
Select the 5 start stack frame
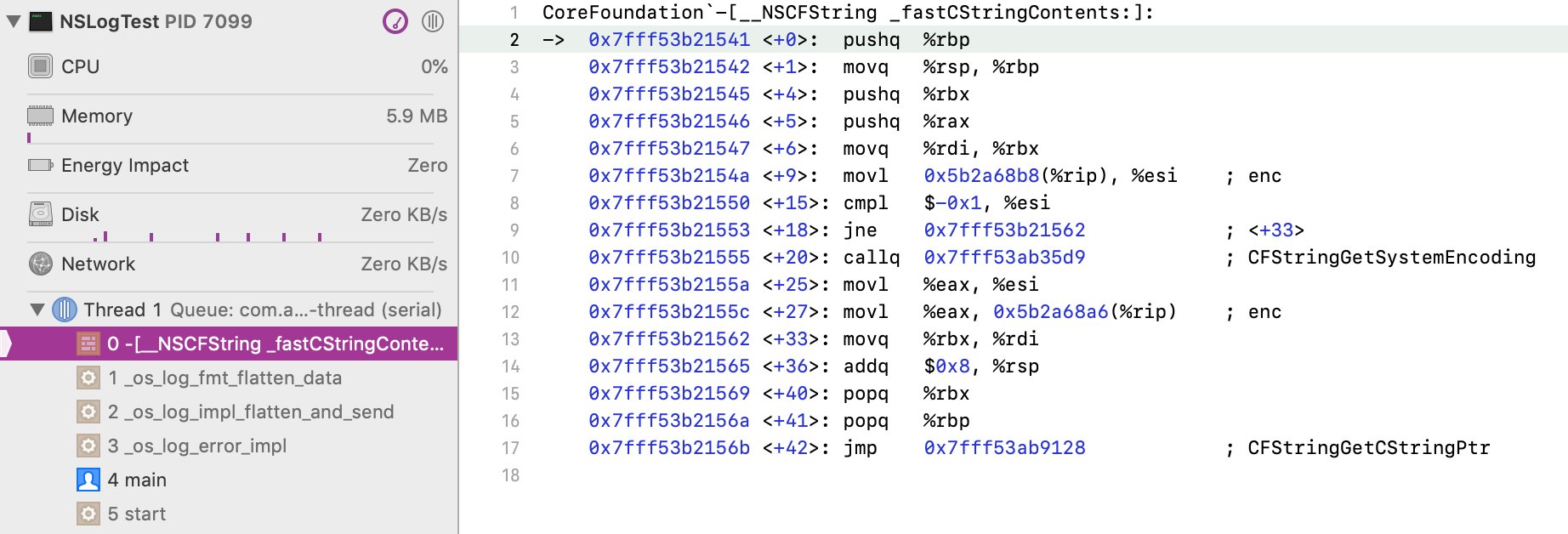136,514
